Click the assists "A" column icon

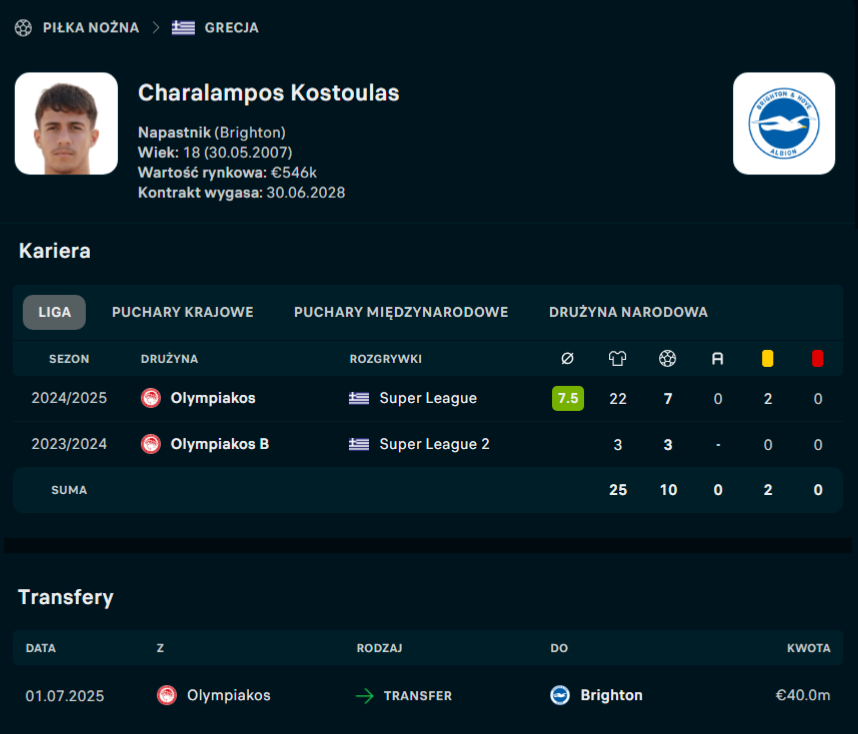pyautogui.click(x=718, y=358)
